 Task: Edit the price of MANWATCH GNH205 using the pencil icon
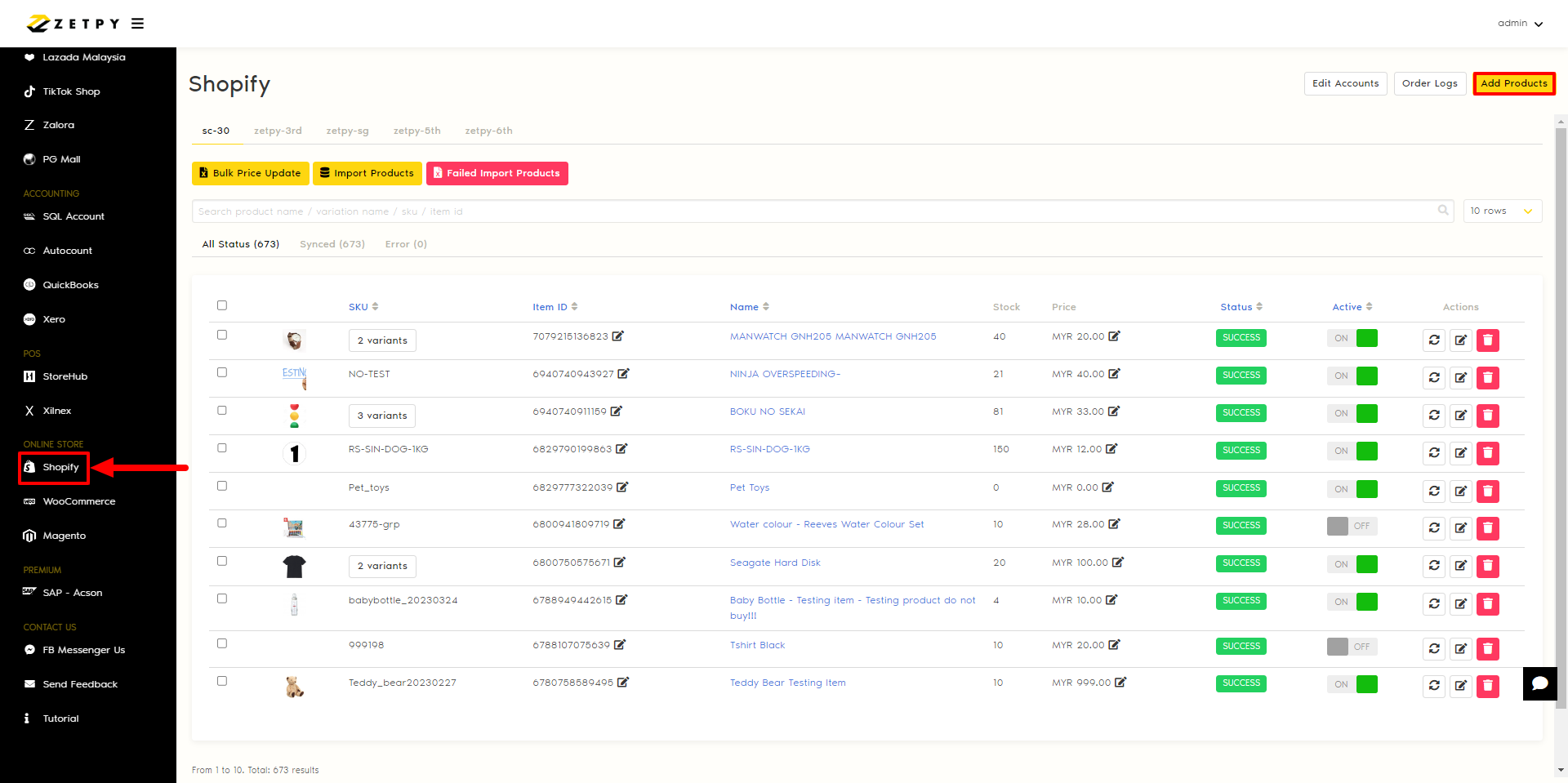coord(1114,336)
